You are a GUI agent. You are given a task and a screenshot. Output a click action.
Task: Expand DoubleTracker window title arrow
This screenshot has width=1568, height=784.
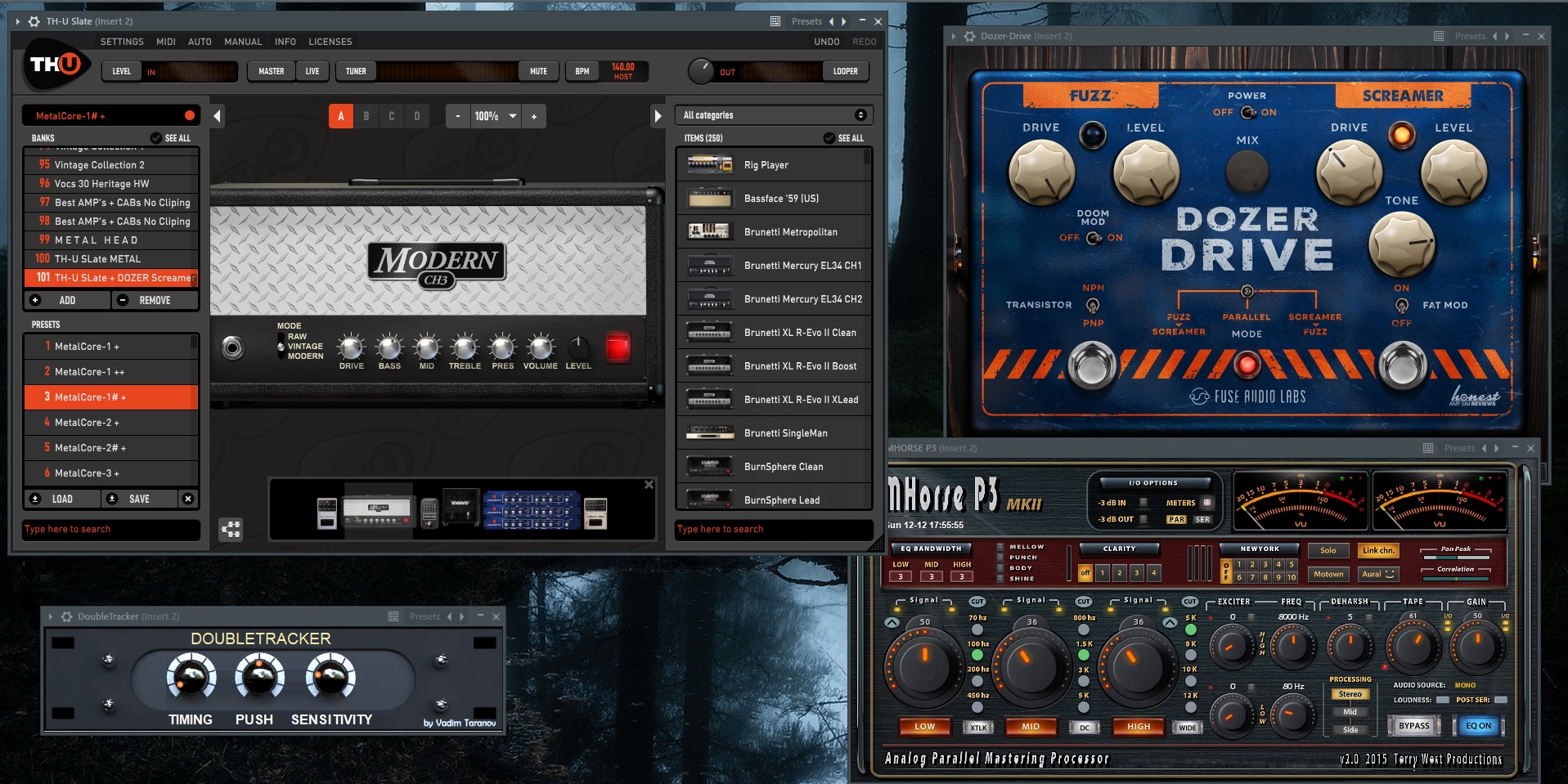[x=51, y=616]
